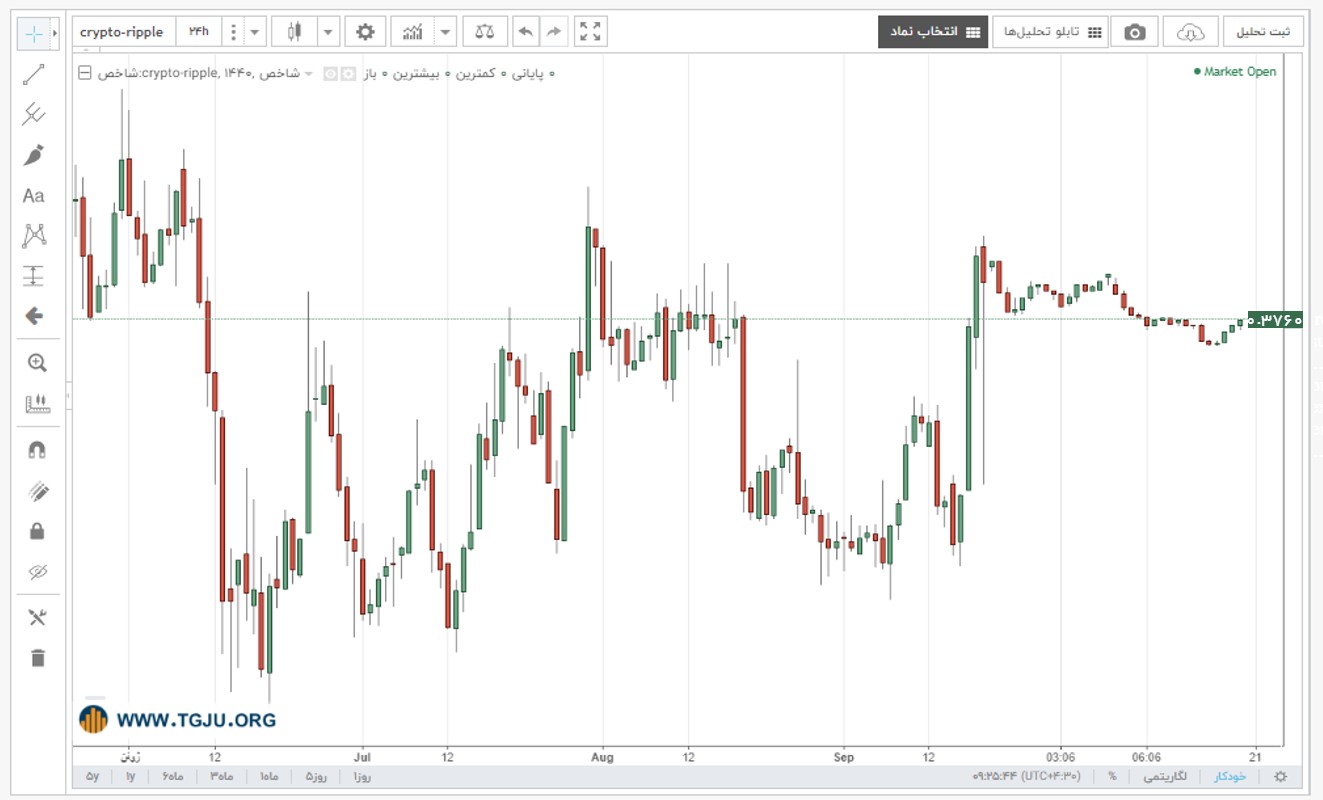Activate the brush drawing tool
The width and height of the screenshot is (1323, 800).
[34, 155]
